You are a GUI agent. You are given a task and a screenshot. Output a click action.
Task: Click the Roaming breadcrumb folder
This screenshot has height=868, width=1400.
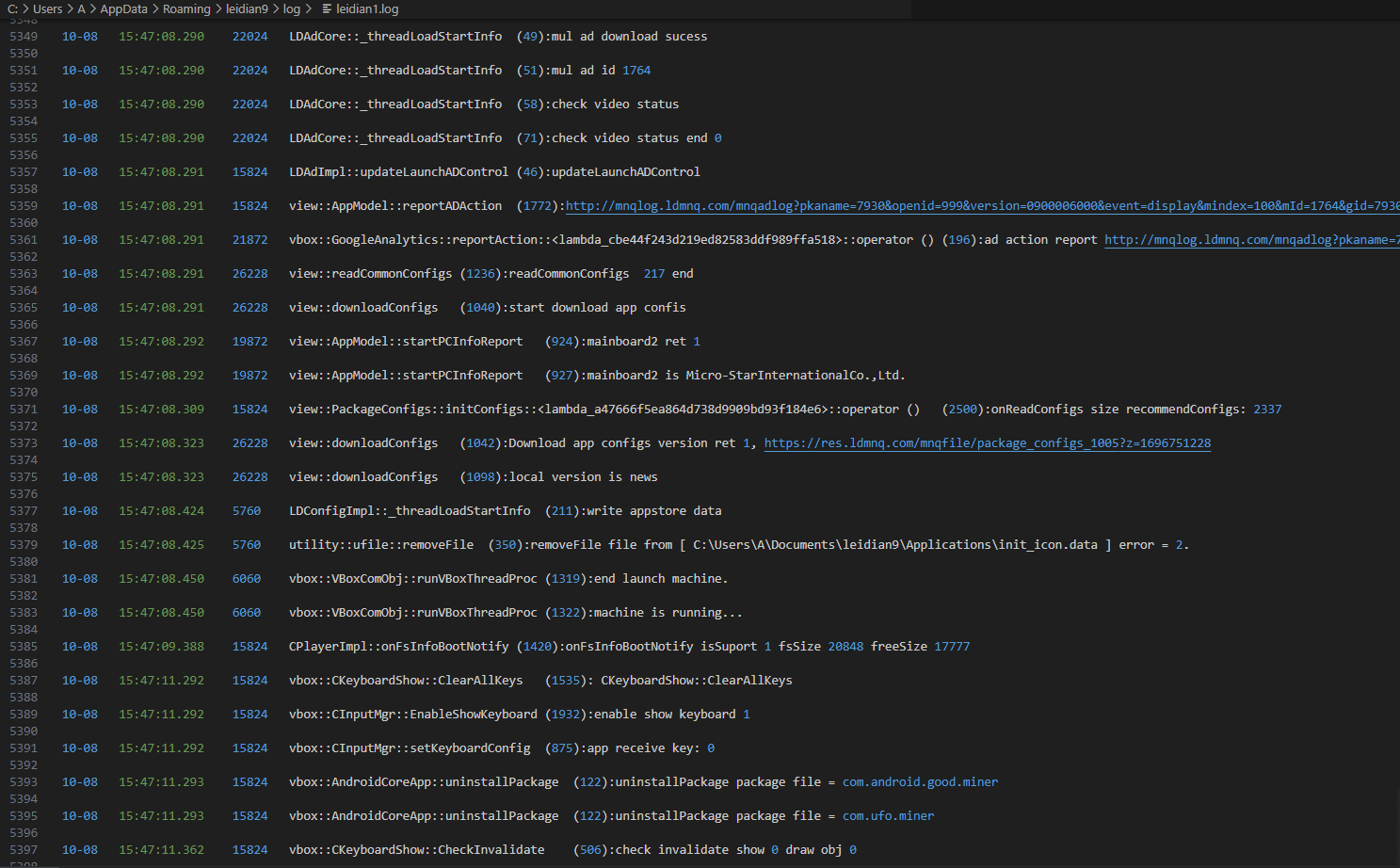tap(186, 9)
